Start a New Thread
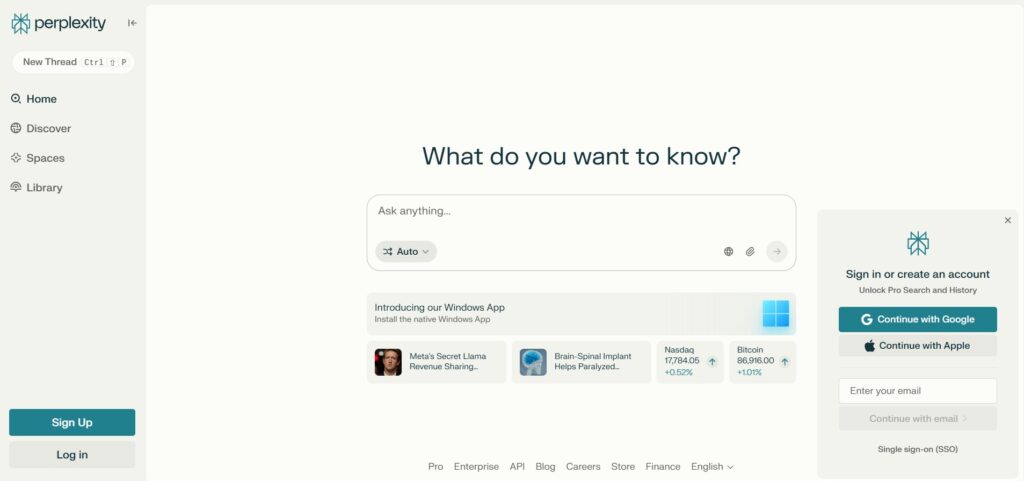The width and height of the screenshot is (1024, 481). [73, 62]
